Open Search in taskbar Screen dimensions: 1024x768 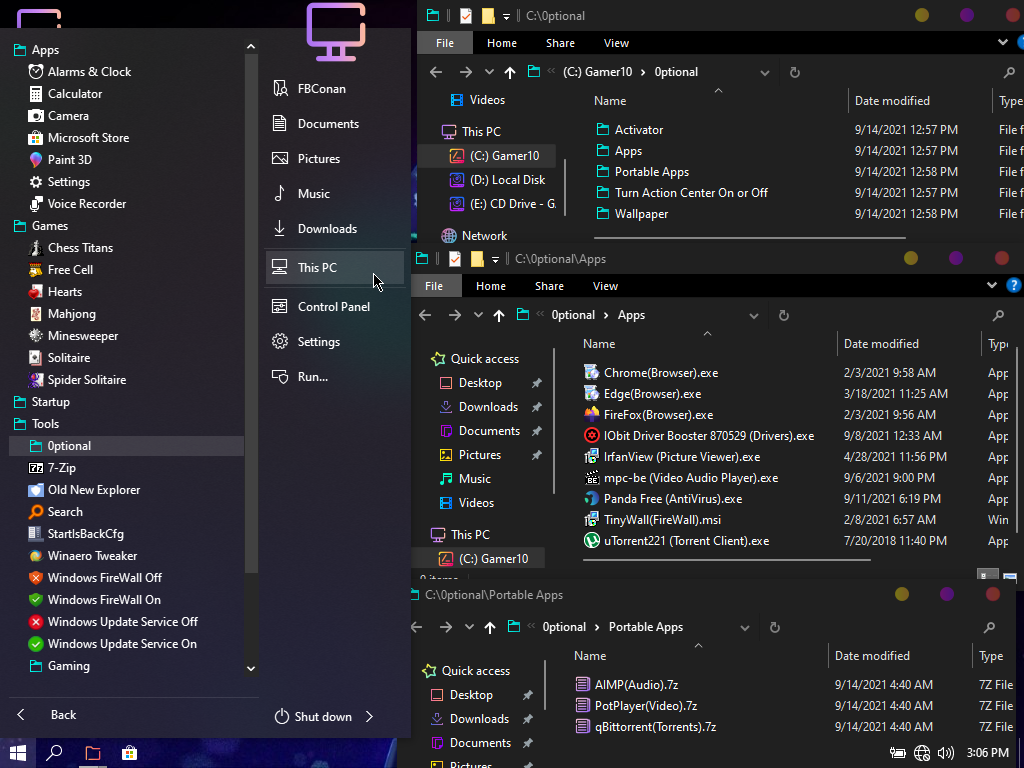[54, 753]
